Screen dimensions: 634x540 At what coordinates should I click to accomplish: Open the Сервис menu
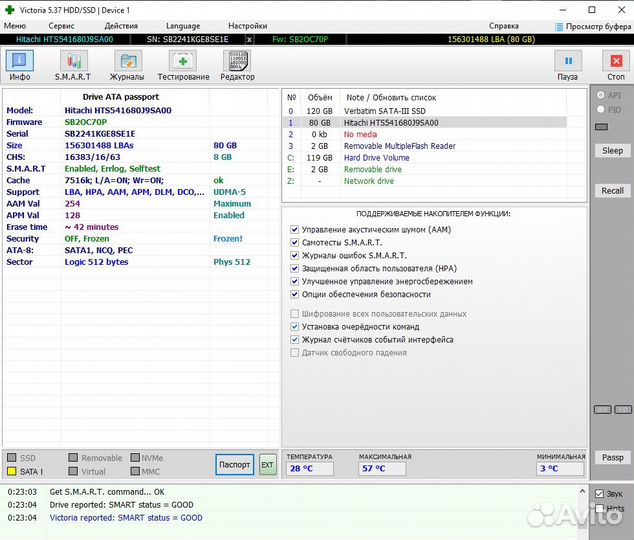61,25
